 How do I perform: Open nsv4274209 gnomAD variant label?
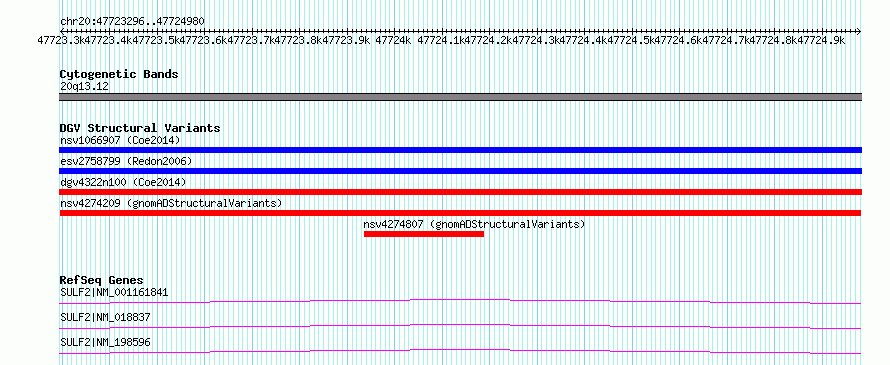point(171,203)
